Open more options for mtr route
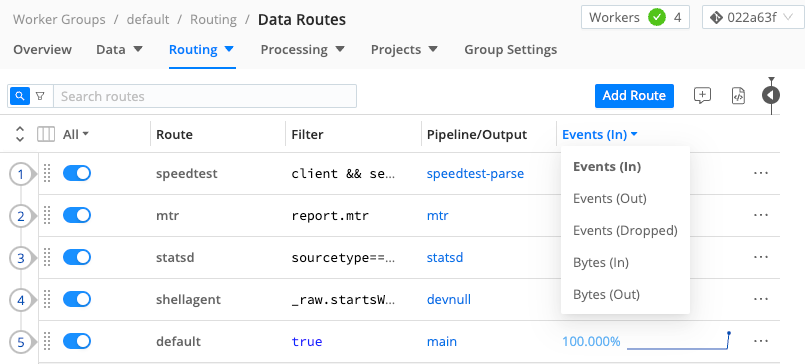The image size is (805, 364). [x=761, y=215]
